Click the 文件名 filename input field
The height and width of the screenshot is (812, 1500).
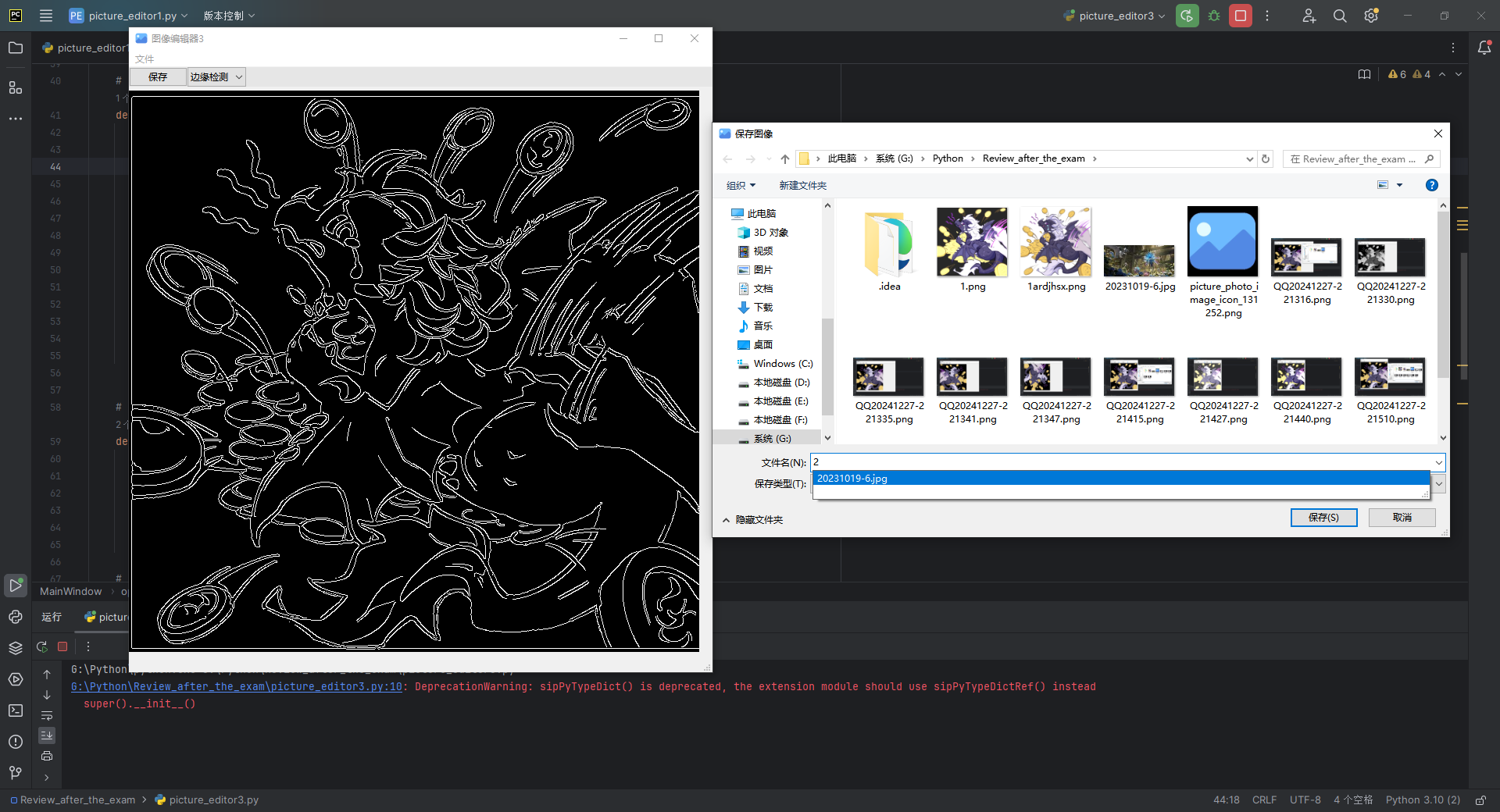[1121, 462]
